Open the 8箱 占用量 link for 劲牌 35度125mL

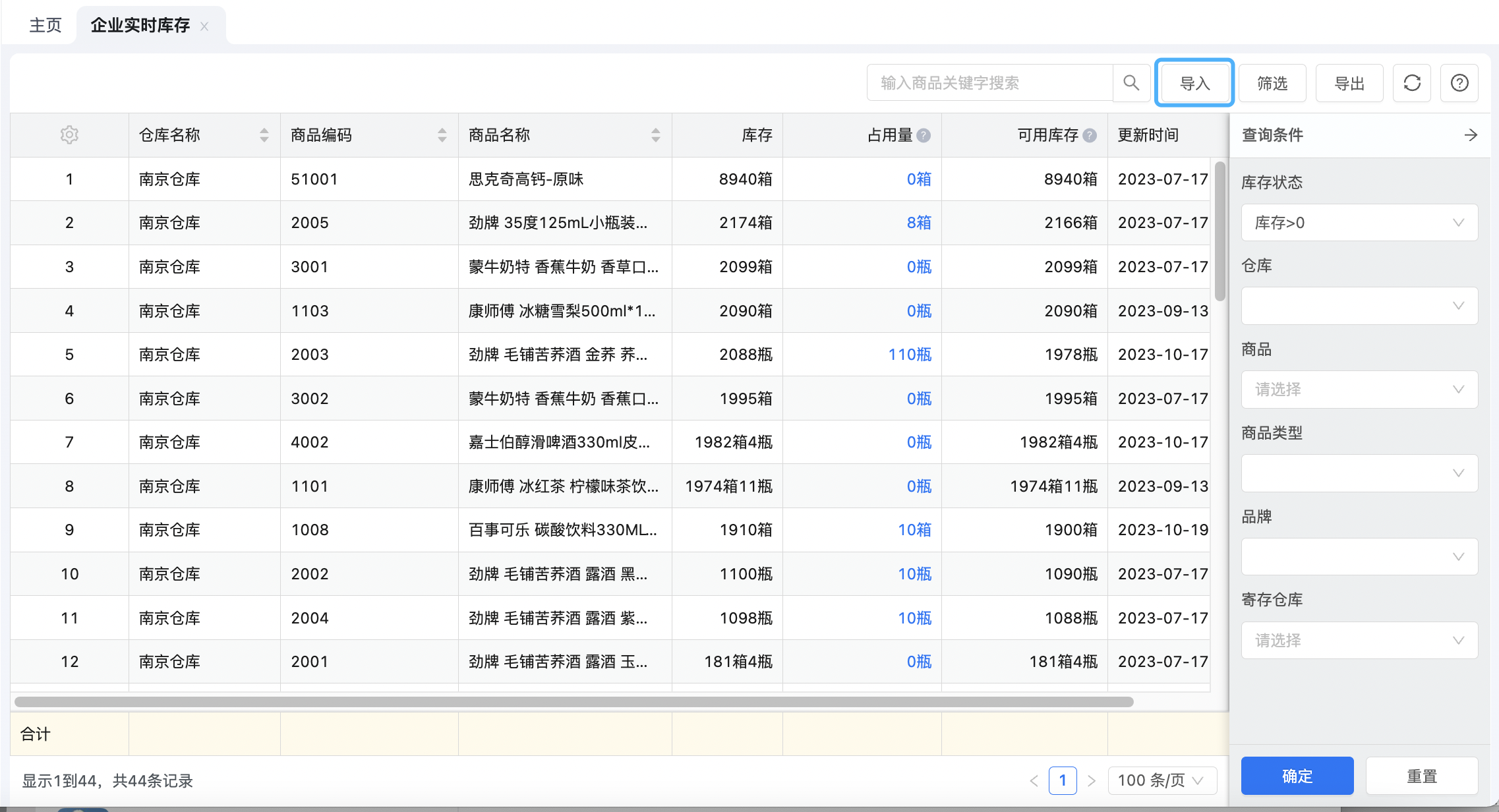tap(919, 223)
